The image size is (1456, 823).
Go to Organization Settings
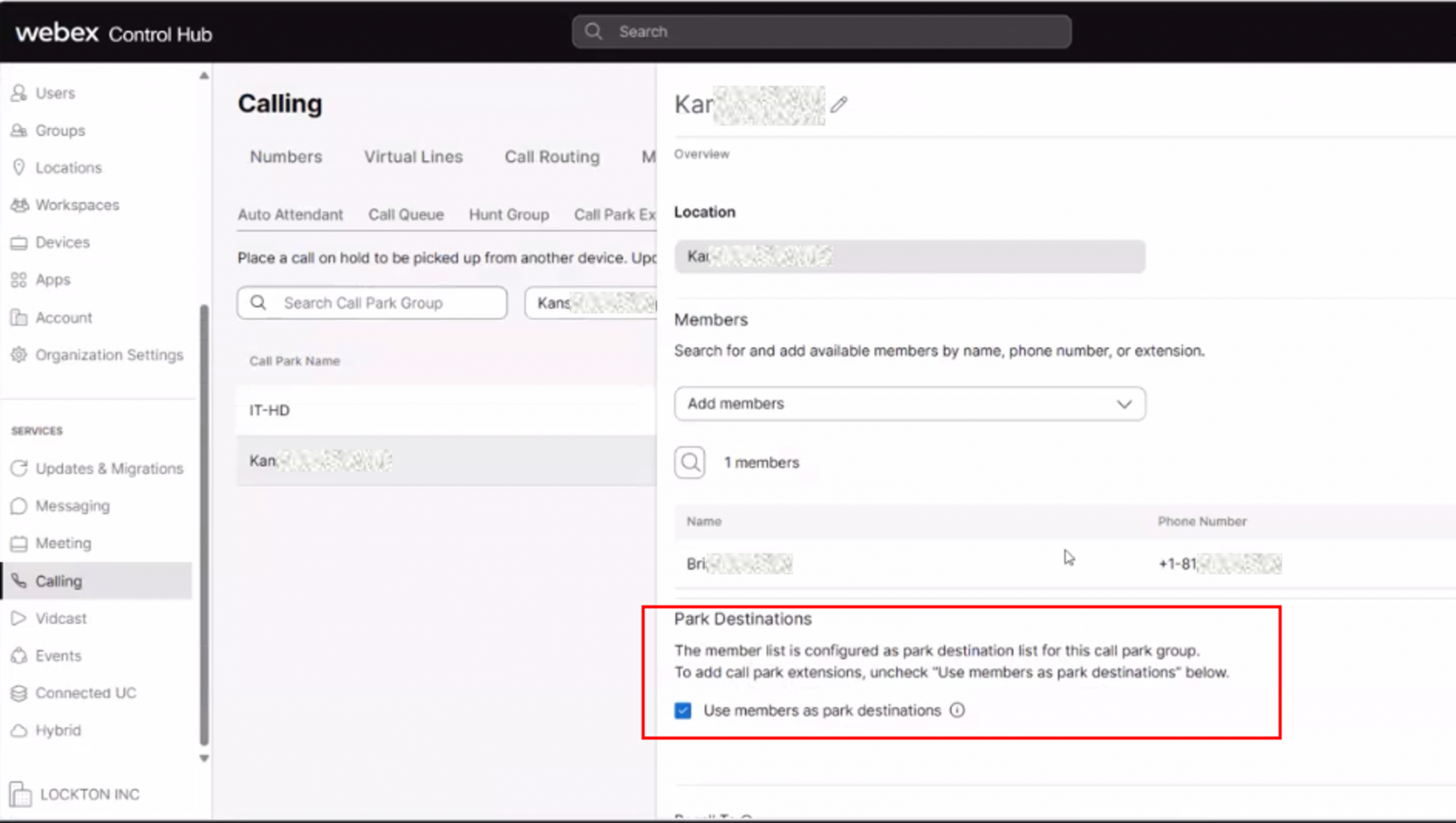pyautogui.click(x=108, y=355)
